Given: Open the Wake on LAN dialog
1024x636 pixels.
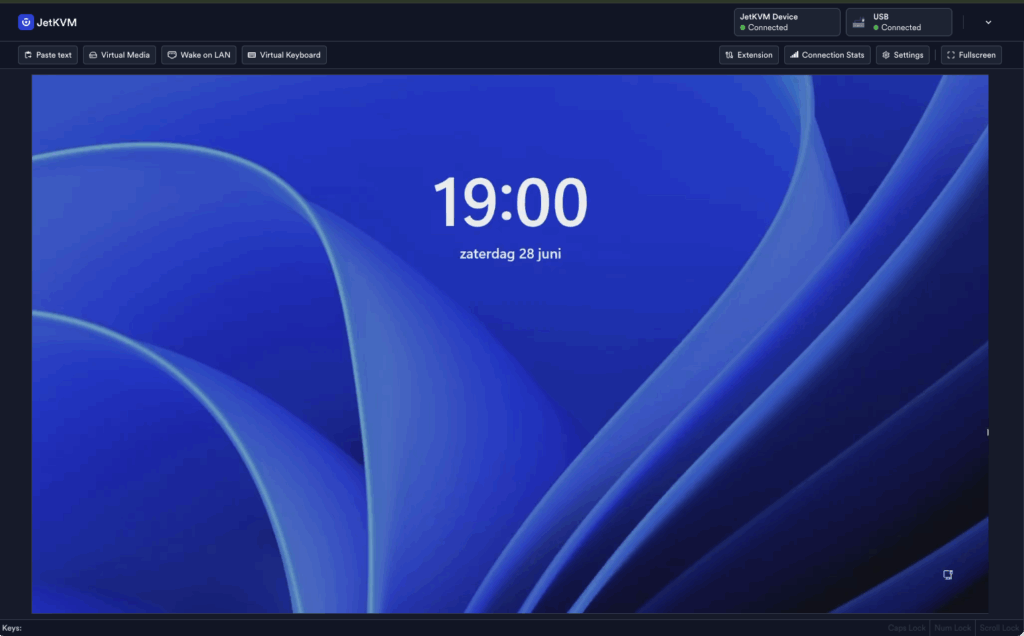Looking at the screenshot, I should coord(199,55).
